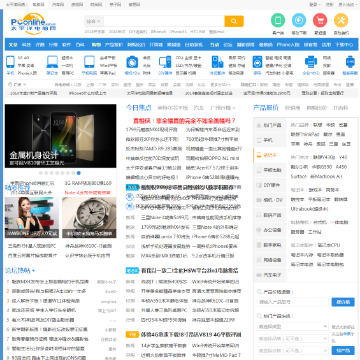Open the woman with wristbands thumbnail
Screen dimensions: 360x360
click(32, 217)
